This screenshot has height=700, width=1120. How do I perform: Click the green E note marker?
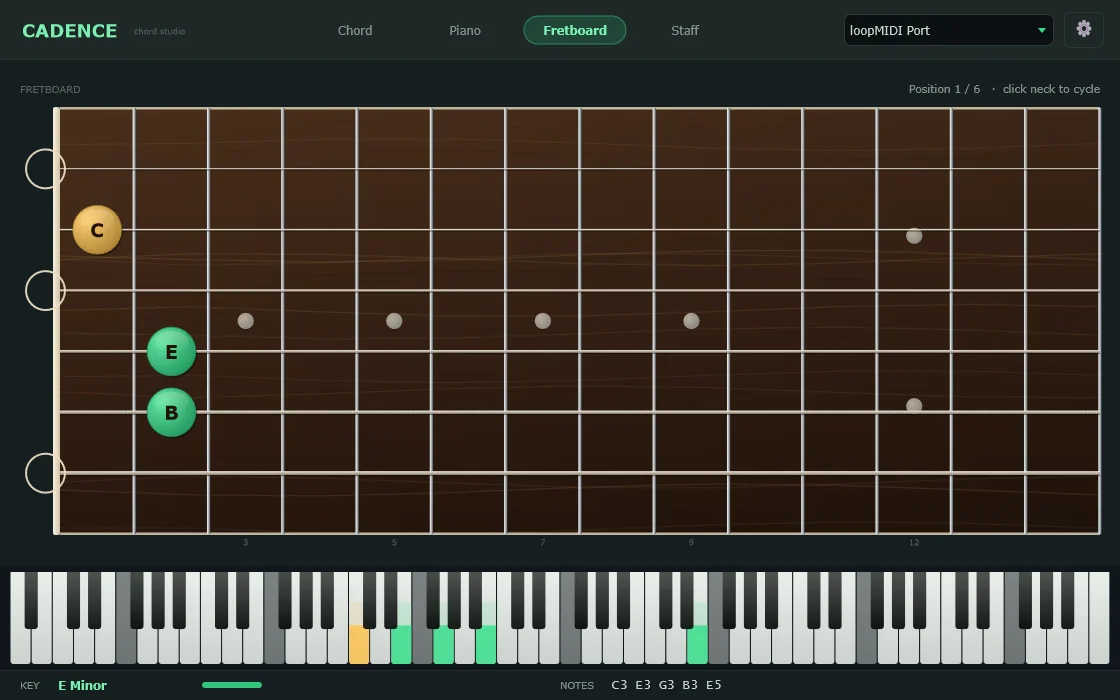click(171, 351)
